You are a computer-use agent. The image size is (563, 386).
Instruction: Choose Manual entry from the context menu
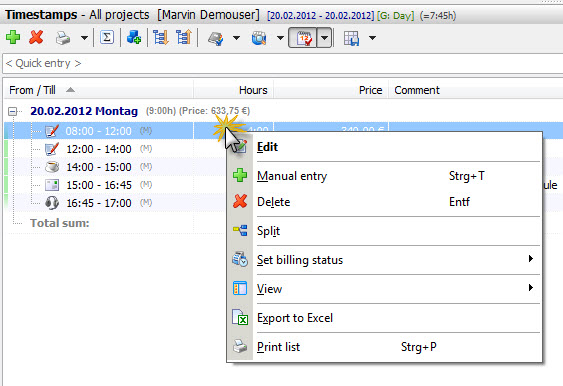(384, 176)
